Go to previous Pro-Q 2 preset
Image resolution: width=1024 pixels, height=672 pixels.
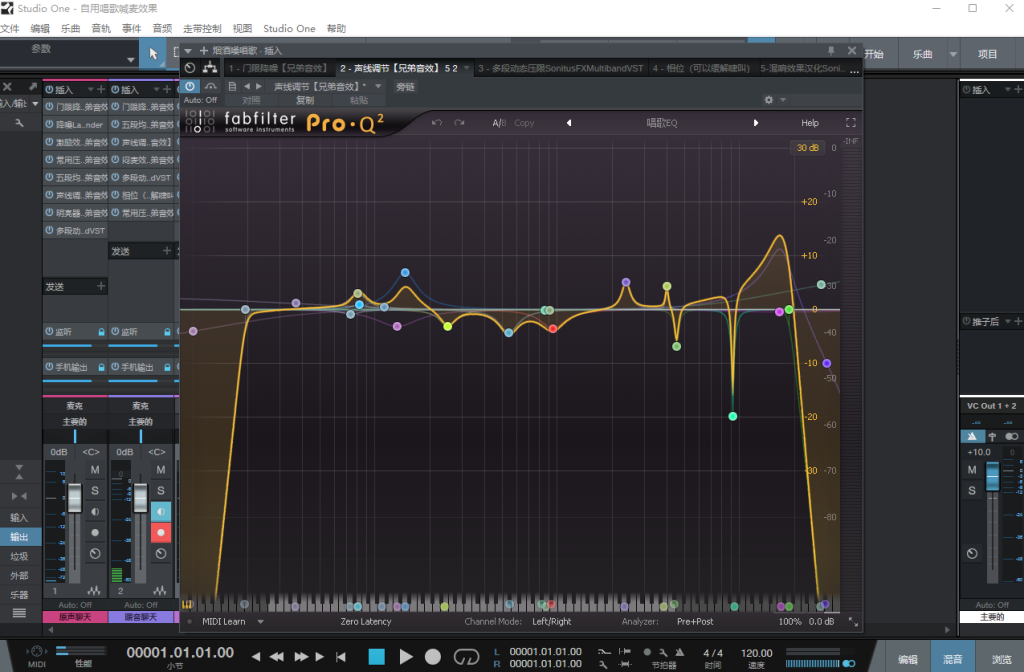coord(569,123)
